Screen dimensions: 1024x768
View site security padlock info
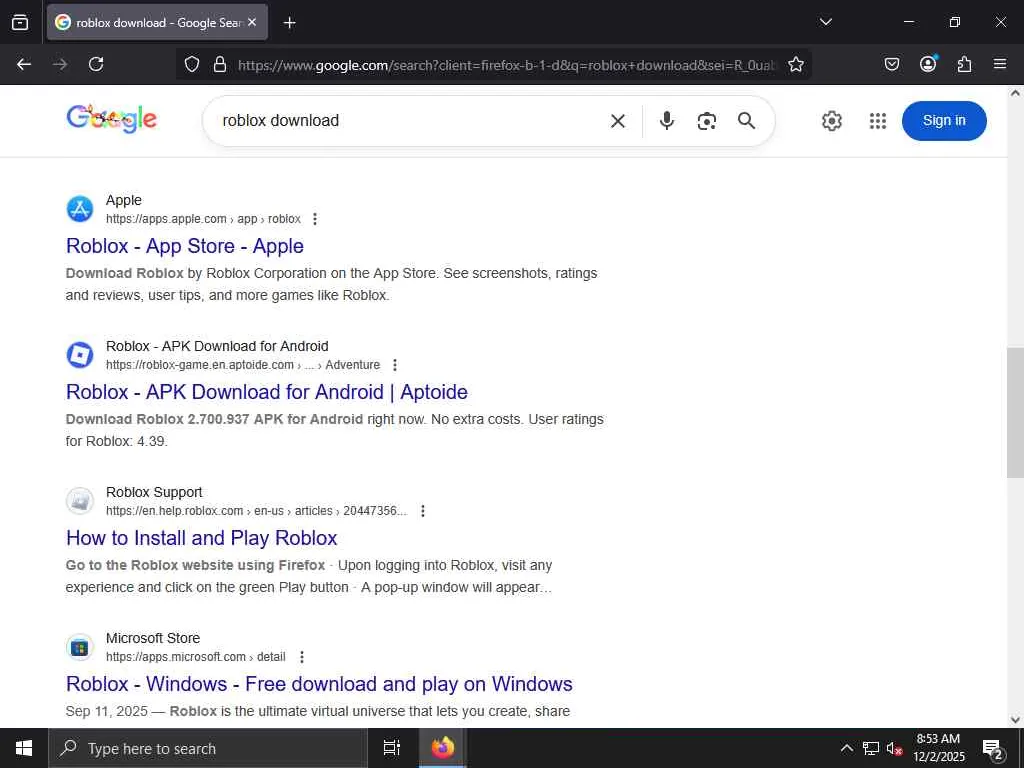coord(220,64)
